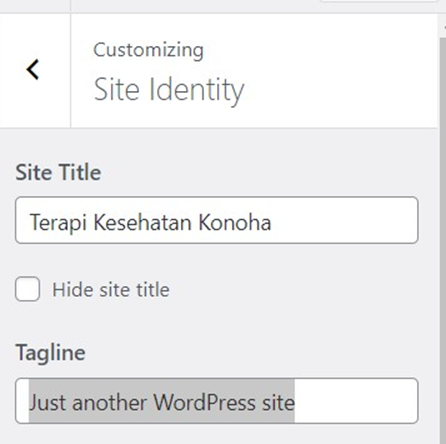This screenshot has height=444, width=446.
Task: Click the Tagline input field
Action: click(x=217, y=401)
